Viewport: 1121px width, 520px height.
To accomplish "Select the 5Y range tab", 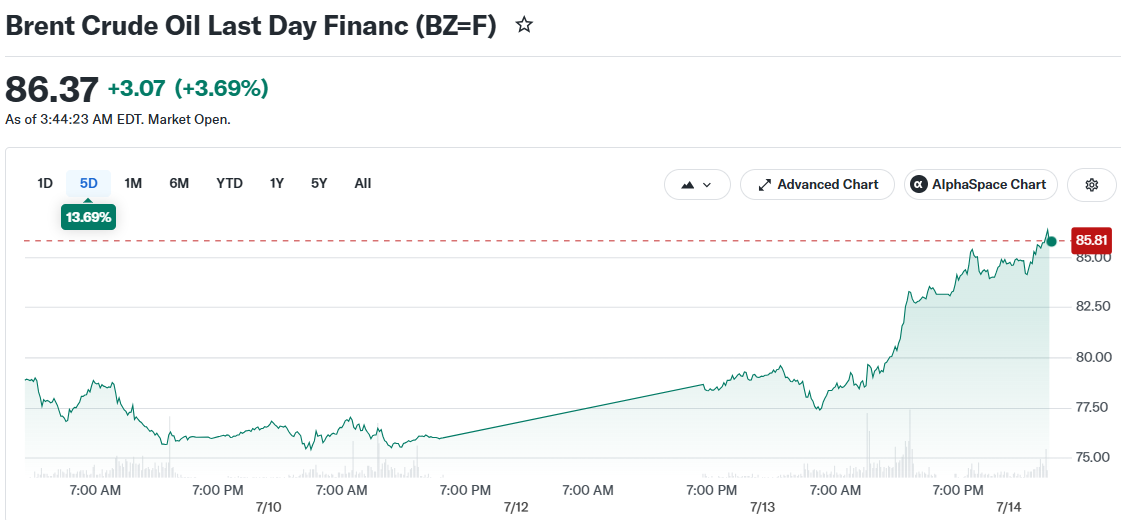I will pyautogui.click(x=319, y=183).
